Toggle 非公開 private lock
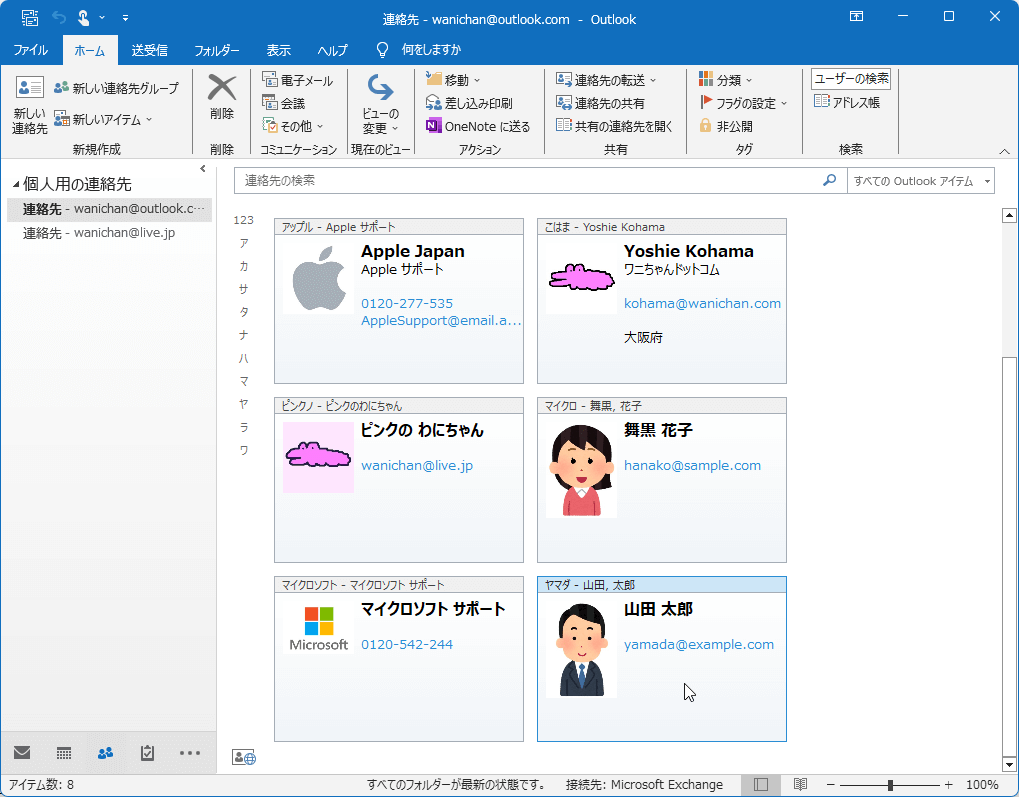The image size is (1019, 797). tap(726, 126)
